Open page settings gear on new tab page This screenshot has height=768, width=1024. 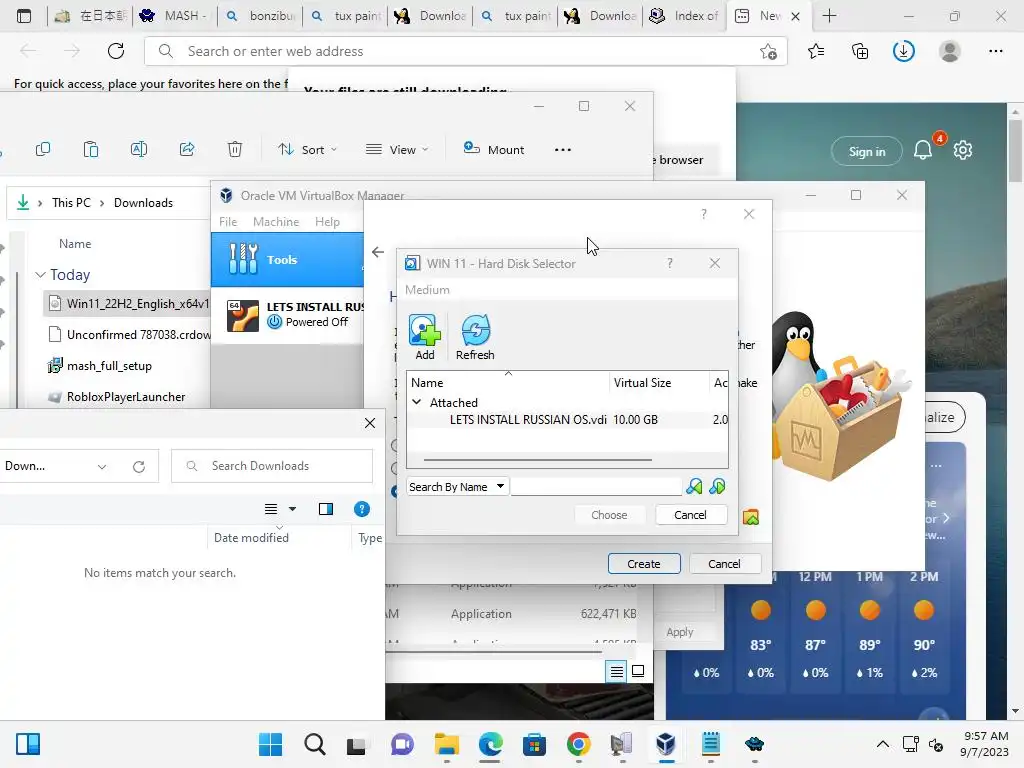click(963, 151)
